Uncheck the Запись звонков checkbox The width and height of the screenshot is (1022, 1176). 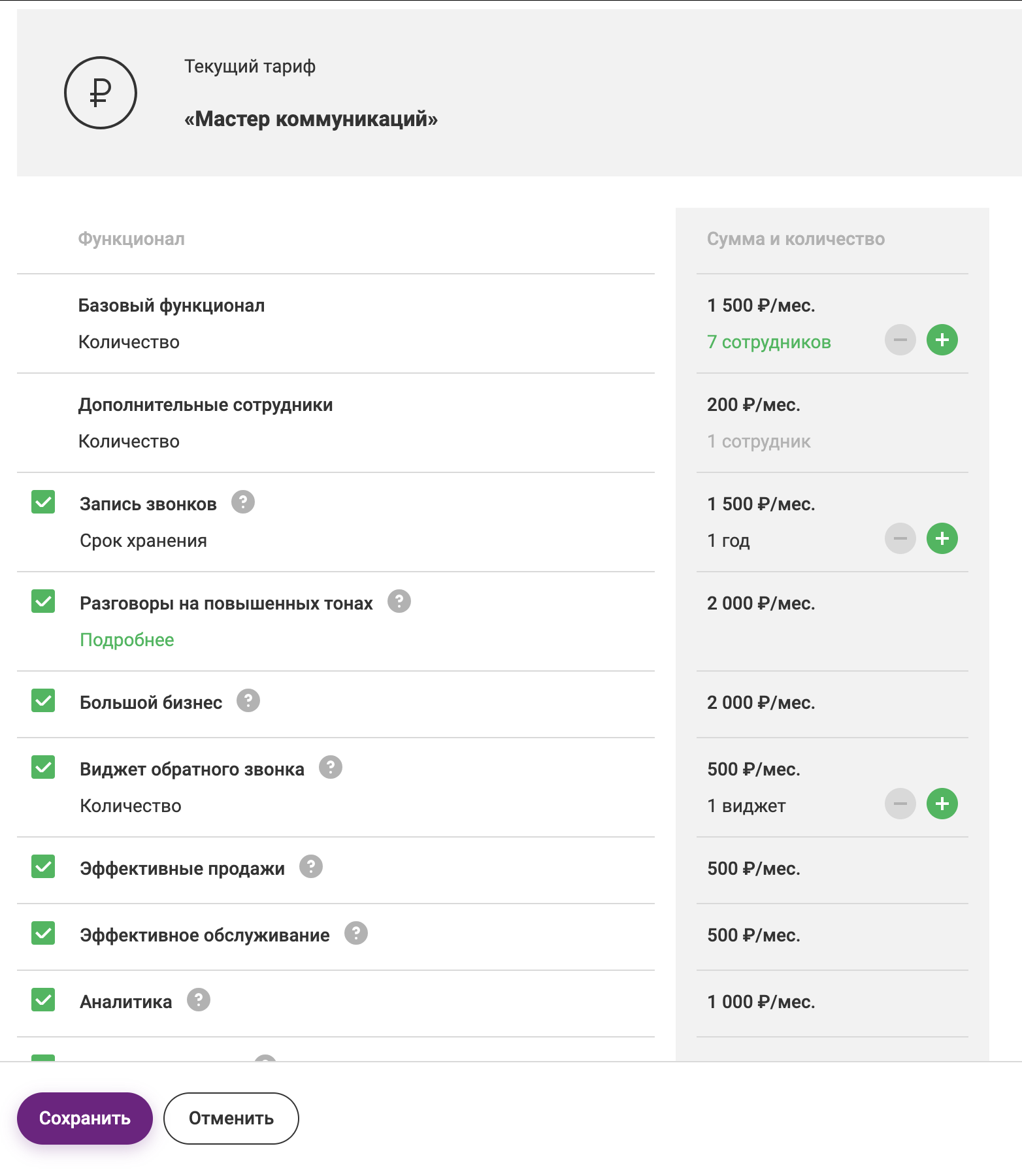43,502
